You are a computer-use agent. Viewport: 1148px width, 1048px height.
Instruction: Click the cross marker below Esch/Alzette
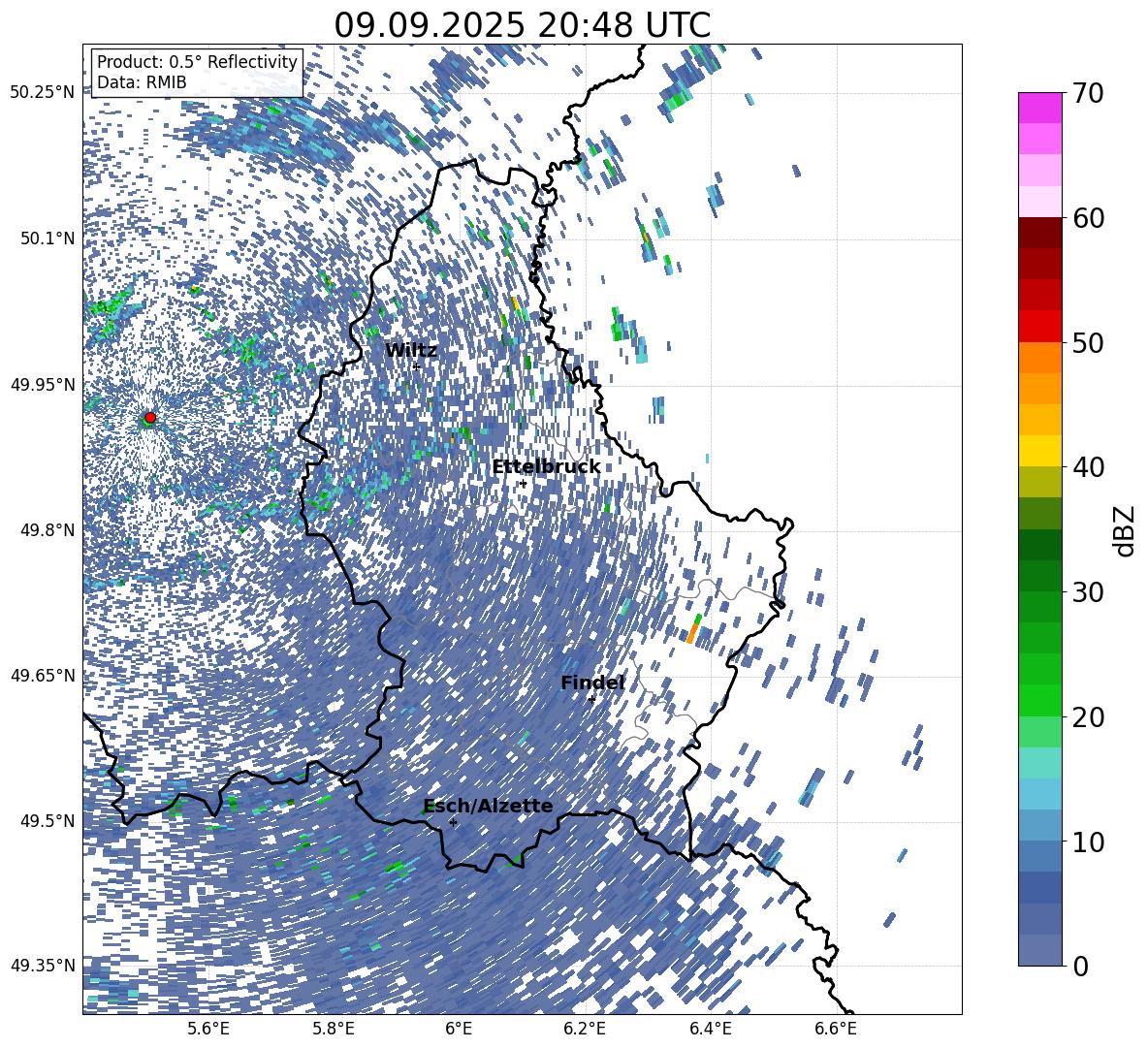coord(453,822)
